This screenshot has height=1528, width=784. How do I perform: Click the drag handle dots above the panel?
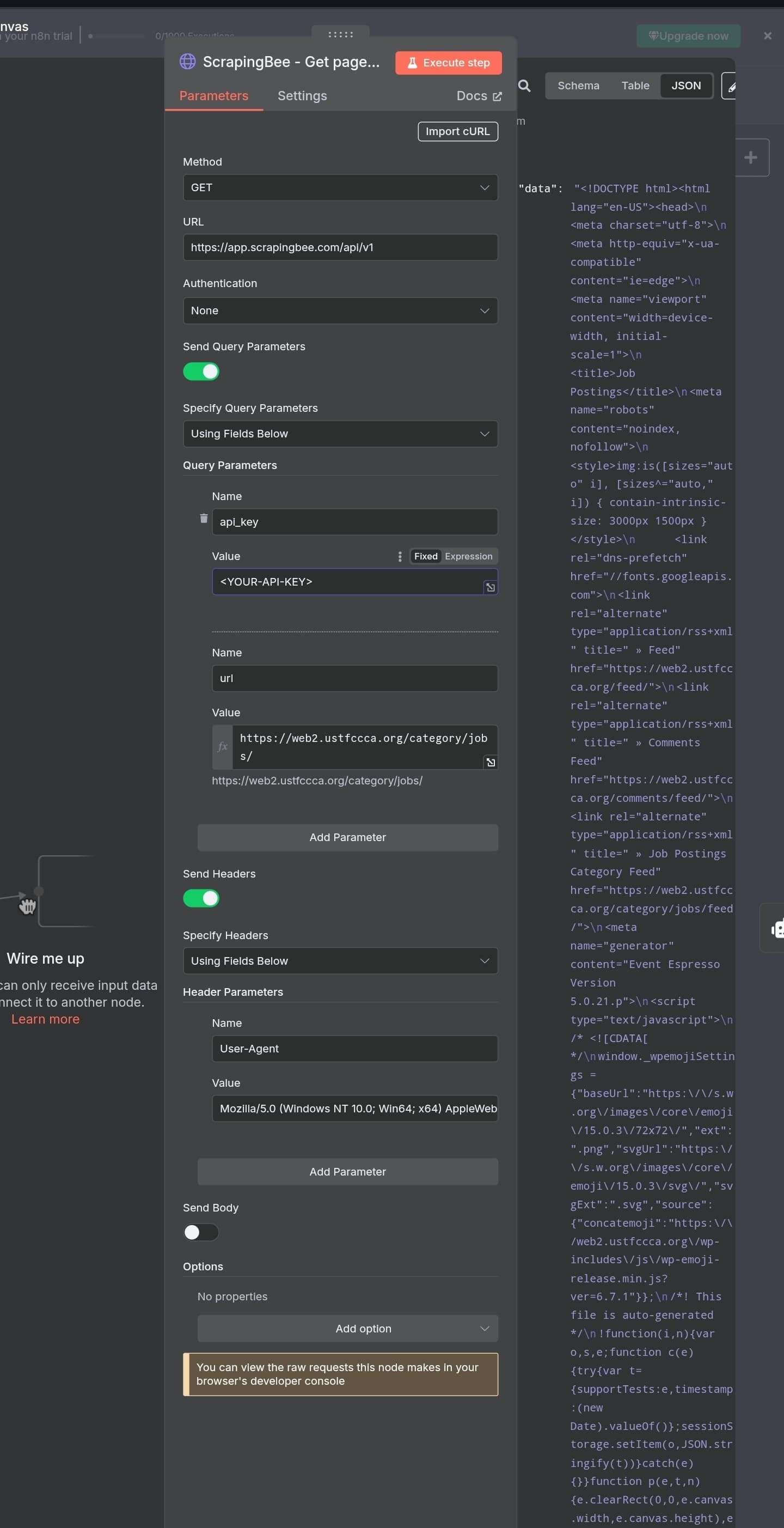point(340,34)
